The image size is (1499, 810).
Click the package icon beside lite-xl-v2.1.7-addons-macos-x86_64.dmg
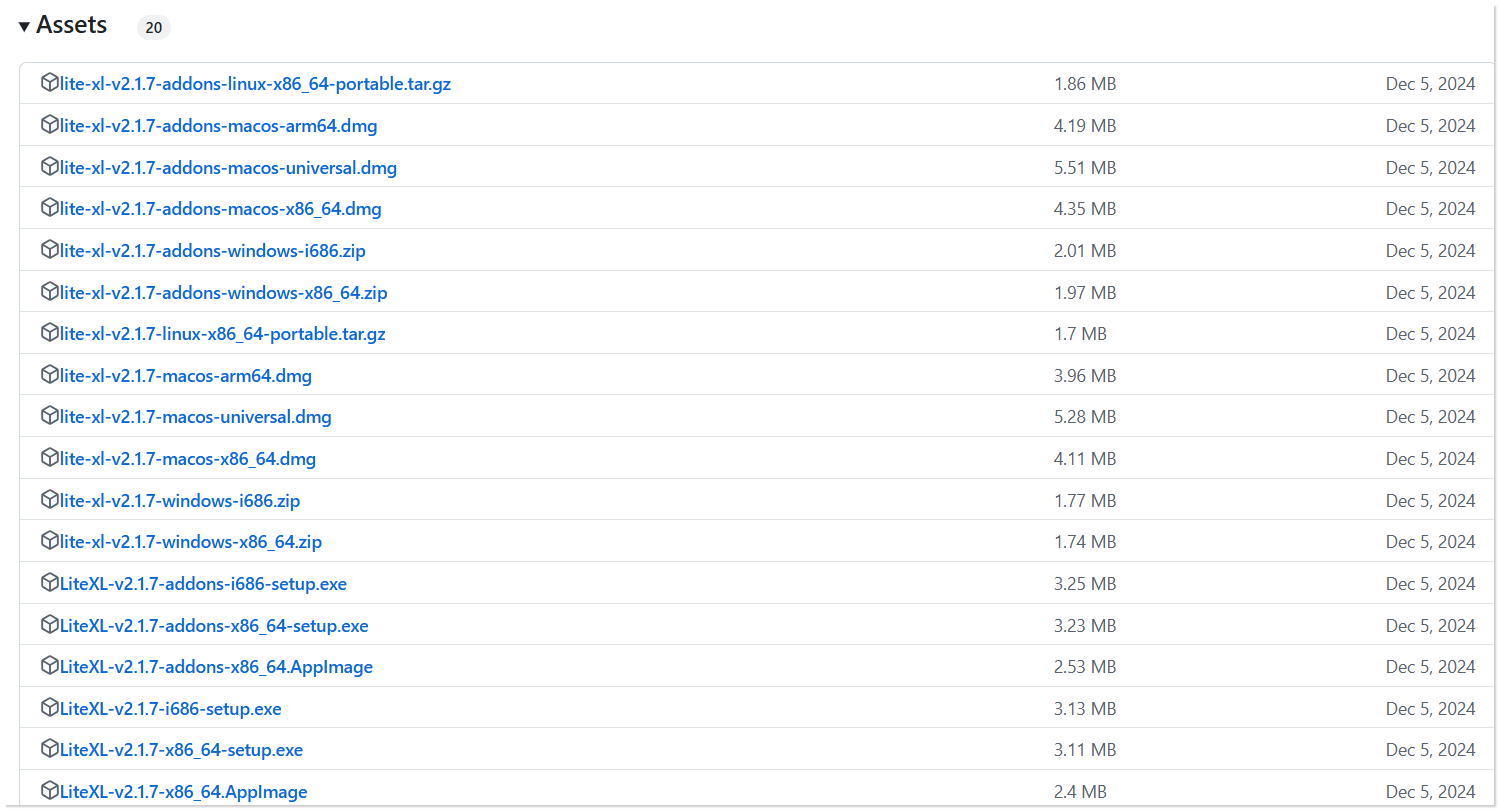point(49,208)
